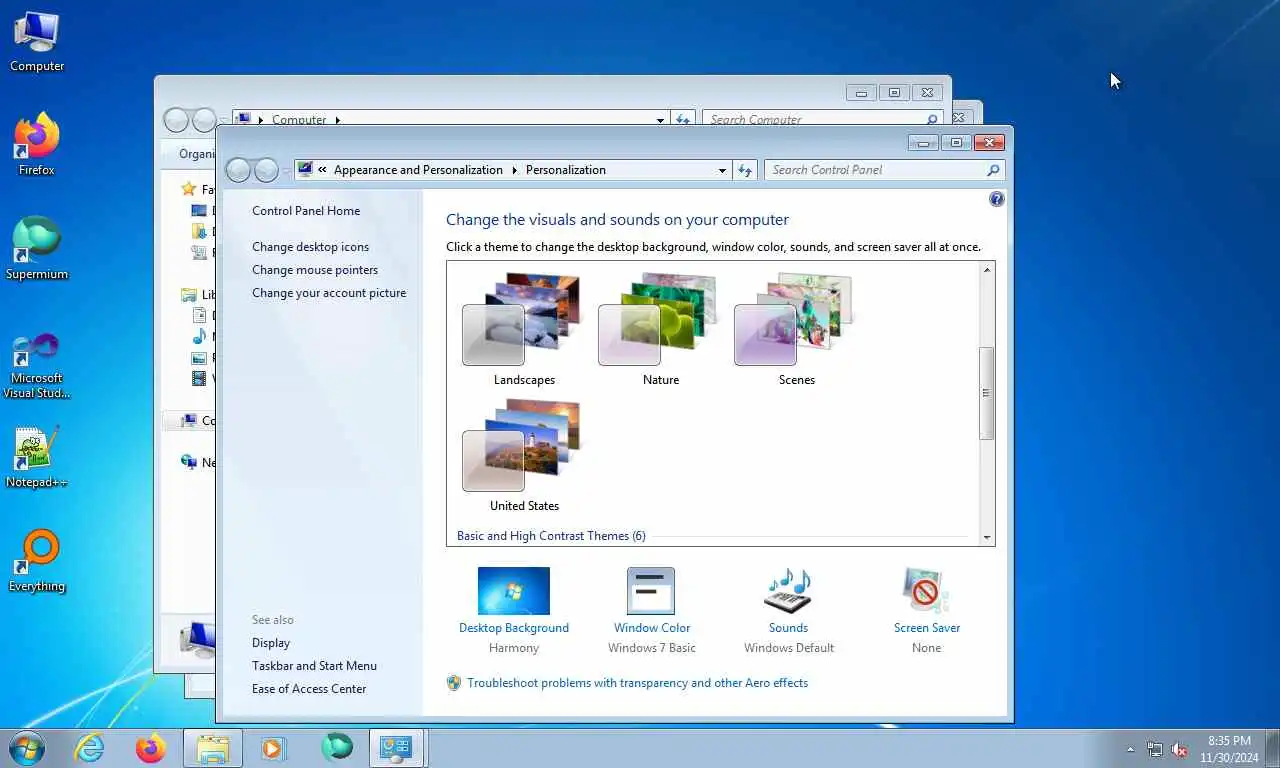The width and height of the screenshot is (1280, 768).
Task: Click the Personalization help icon
Action: click(x=996, y=199)
